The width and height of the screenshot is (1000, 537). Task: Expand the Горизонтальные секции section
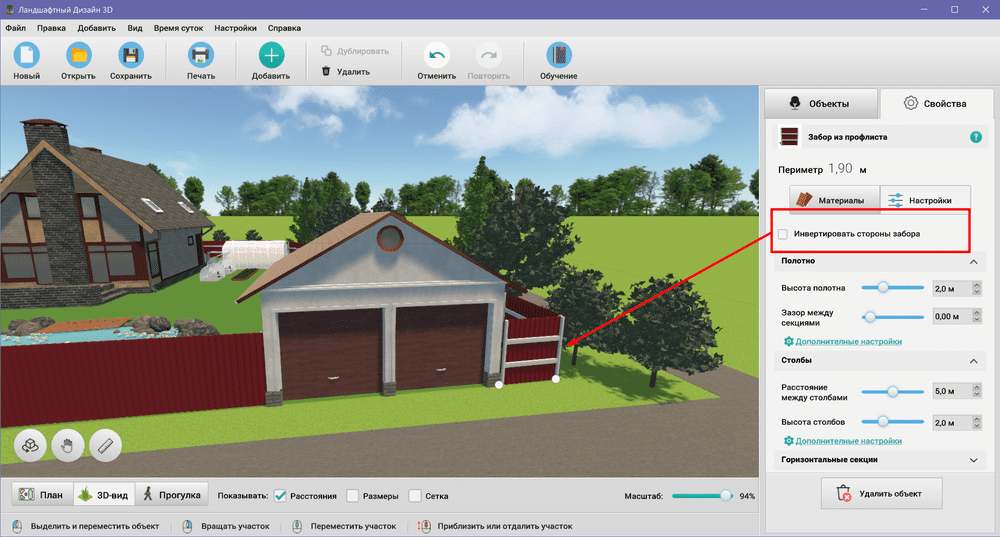[974, 460]
